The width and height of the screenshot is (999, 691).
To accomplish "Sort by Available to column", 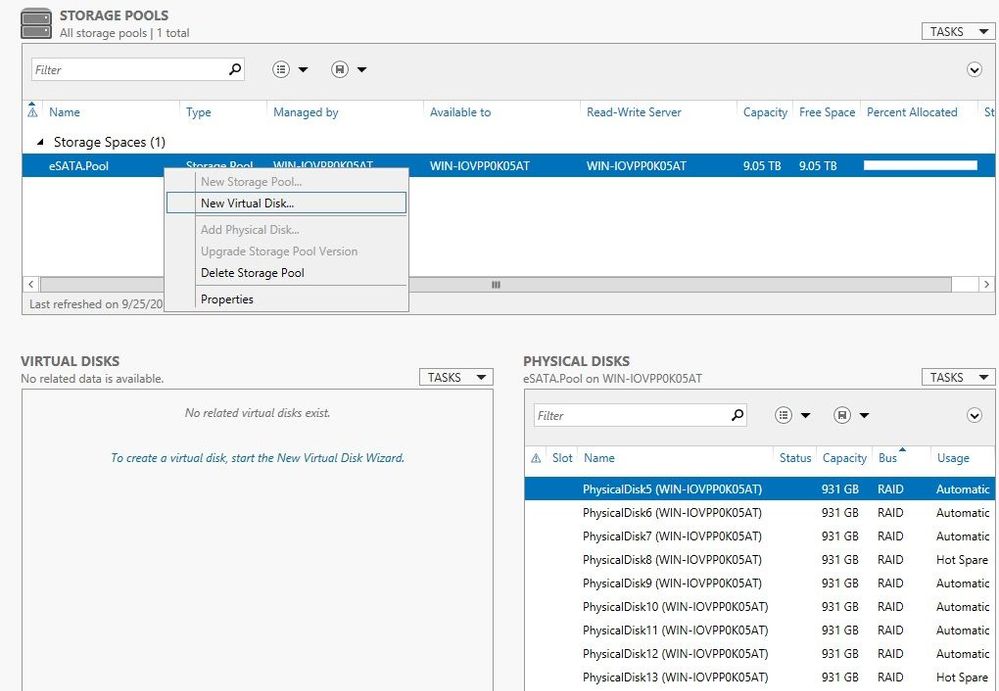I will [460, 112].
